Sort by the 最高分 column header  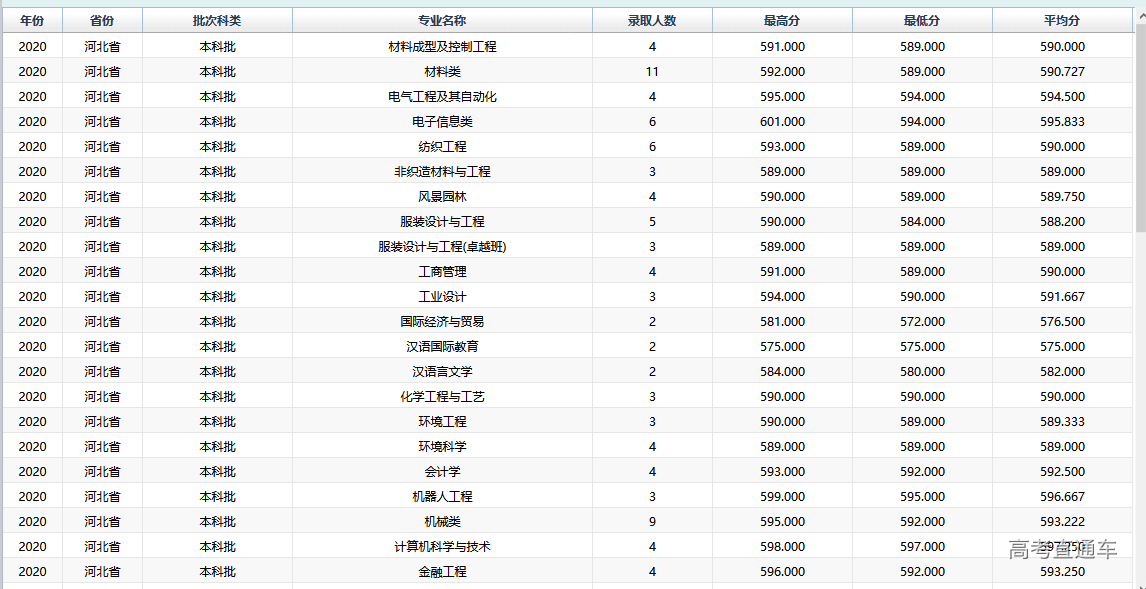(782, 21)
